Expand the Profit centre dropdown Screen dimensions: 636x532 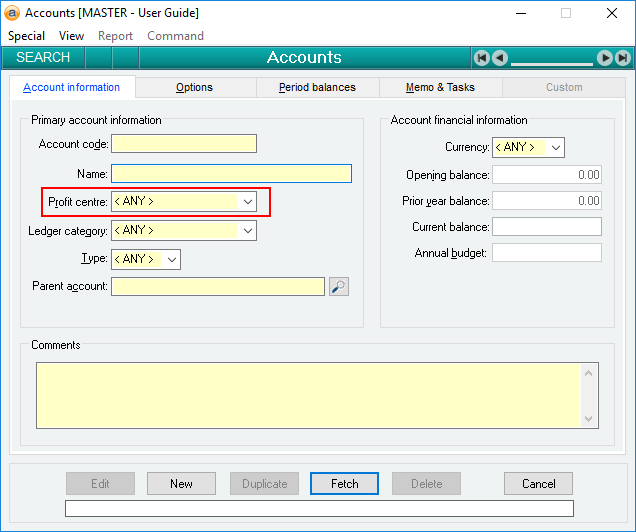point(247,202)
